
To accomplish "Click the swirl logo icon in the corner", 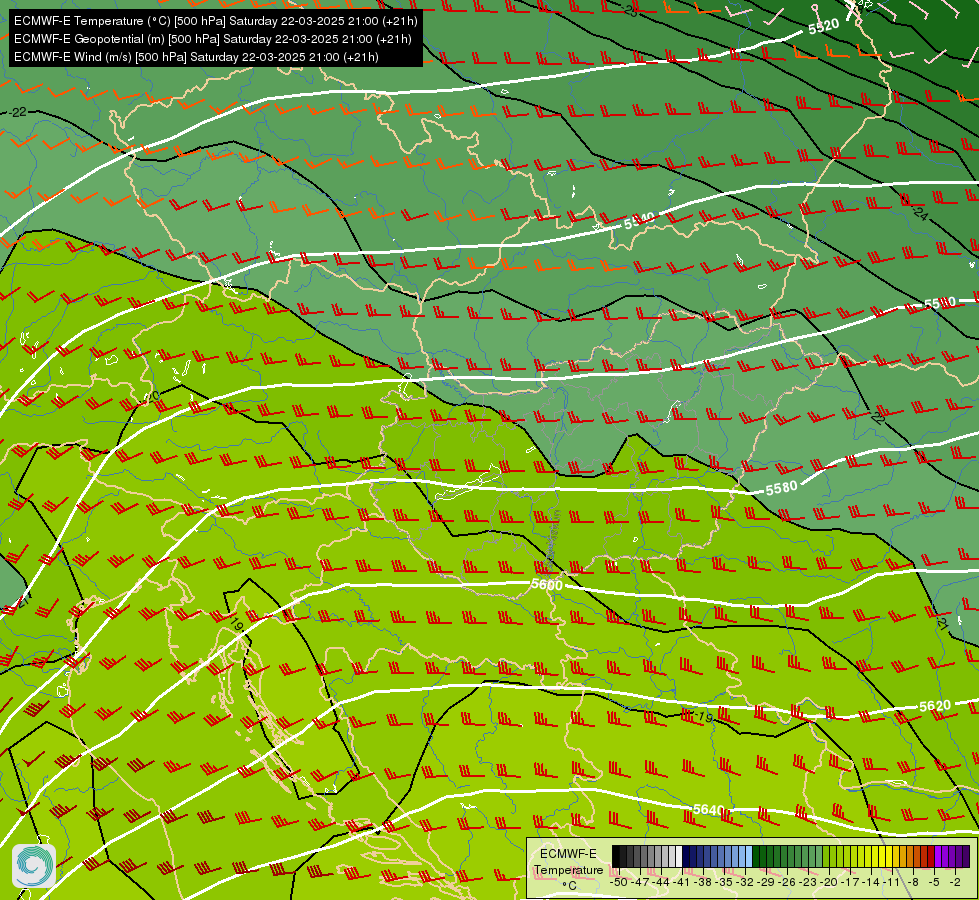I will click(x=34, y=866).
